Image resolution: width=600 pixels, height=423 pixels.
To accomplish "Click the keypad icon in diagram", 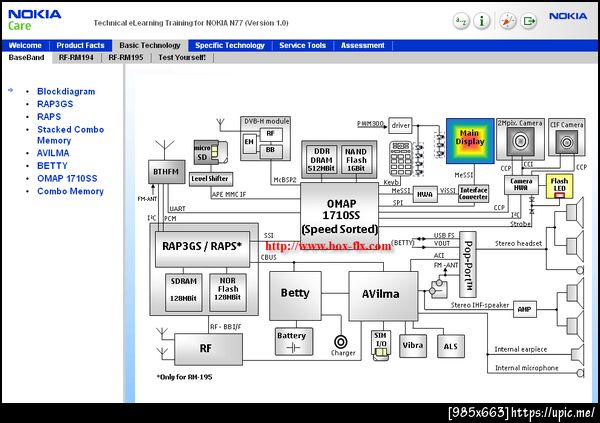I will (x=401, y=159).
